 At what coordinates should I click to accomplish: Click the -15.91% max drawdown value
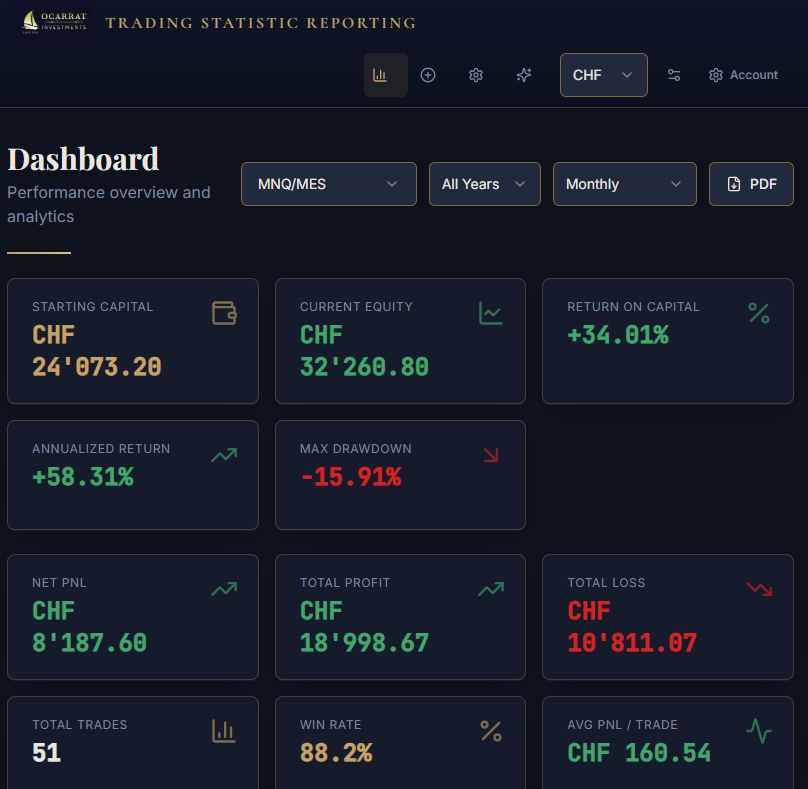pyautogui.click(x=351, y=477)
